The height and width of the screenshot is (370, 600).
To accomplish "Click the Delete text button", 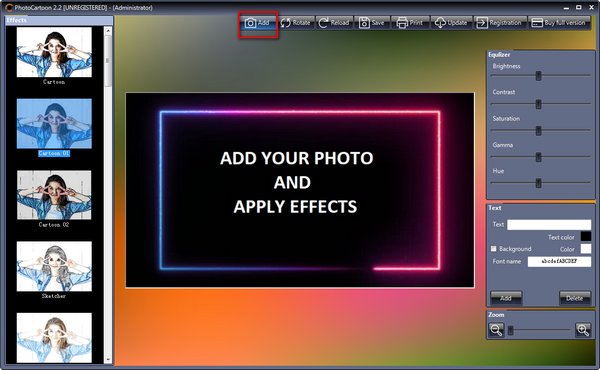I will 574,298.
